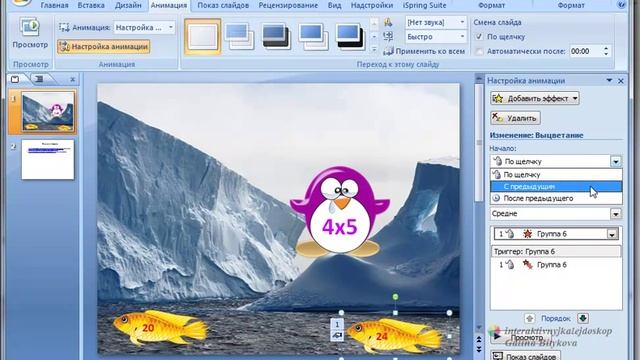Choose После предыдущего in start list
This screenshot has height=360, width=640.
(556, 198)
